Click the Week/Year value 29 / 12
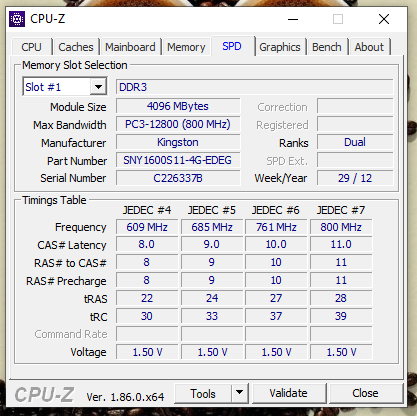 pos(355,178)
